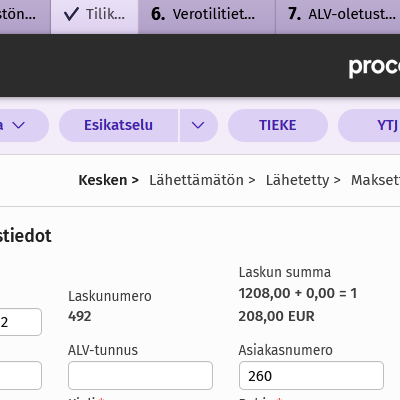The width and height of the screenshot is (400, 400).
Task: Click the YTJ button
Action: point(369,125)
